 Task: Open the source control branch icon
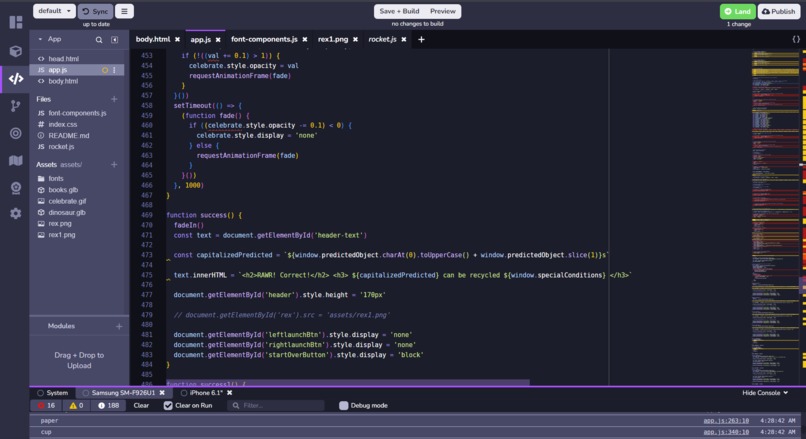[15, 106]
